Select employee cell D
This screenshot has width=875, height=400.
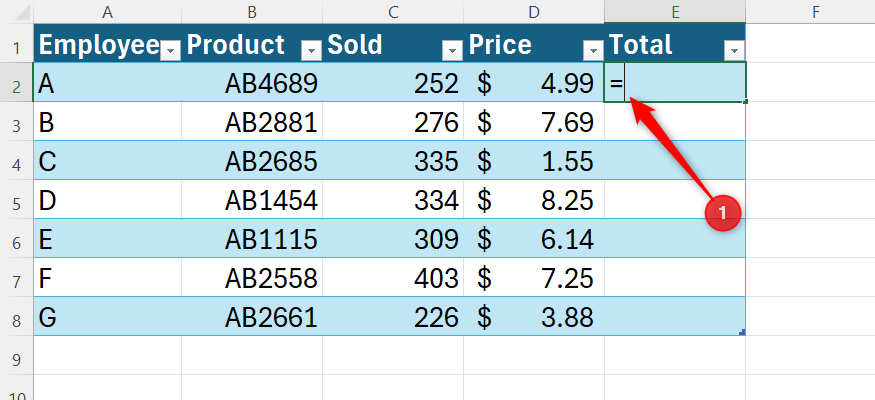(x=108, y=199)
